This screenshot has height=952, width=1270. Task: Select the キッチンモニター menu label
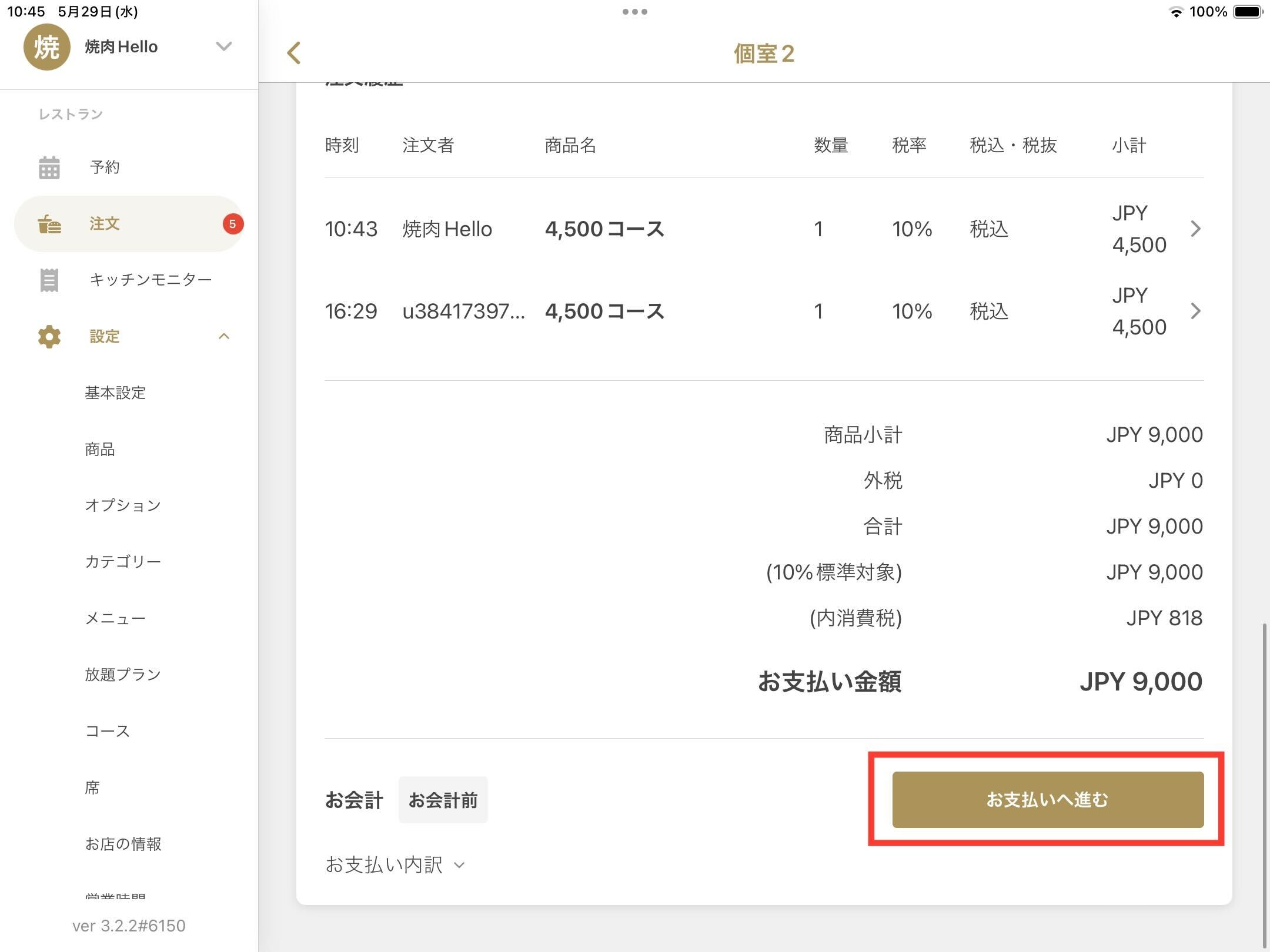pyautogui.click(x=151, y=280)
